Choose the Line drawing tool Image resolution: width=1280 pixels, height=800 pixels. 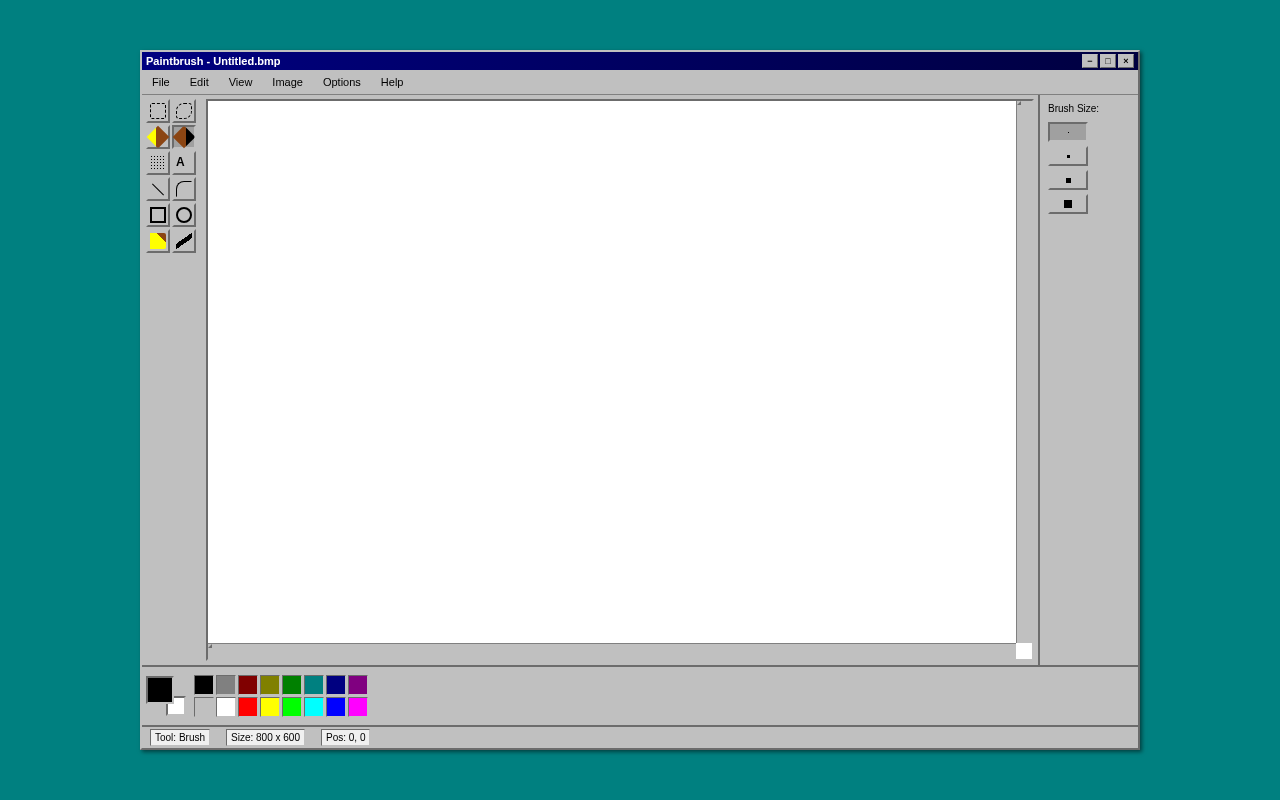click(x=157, y=188)
